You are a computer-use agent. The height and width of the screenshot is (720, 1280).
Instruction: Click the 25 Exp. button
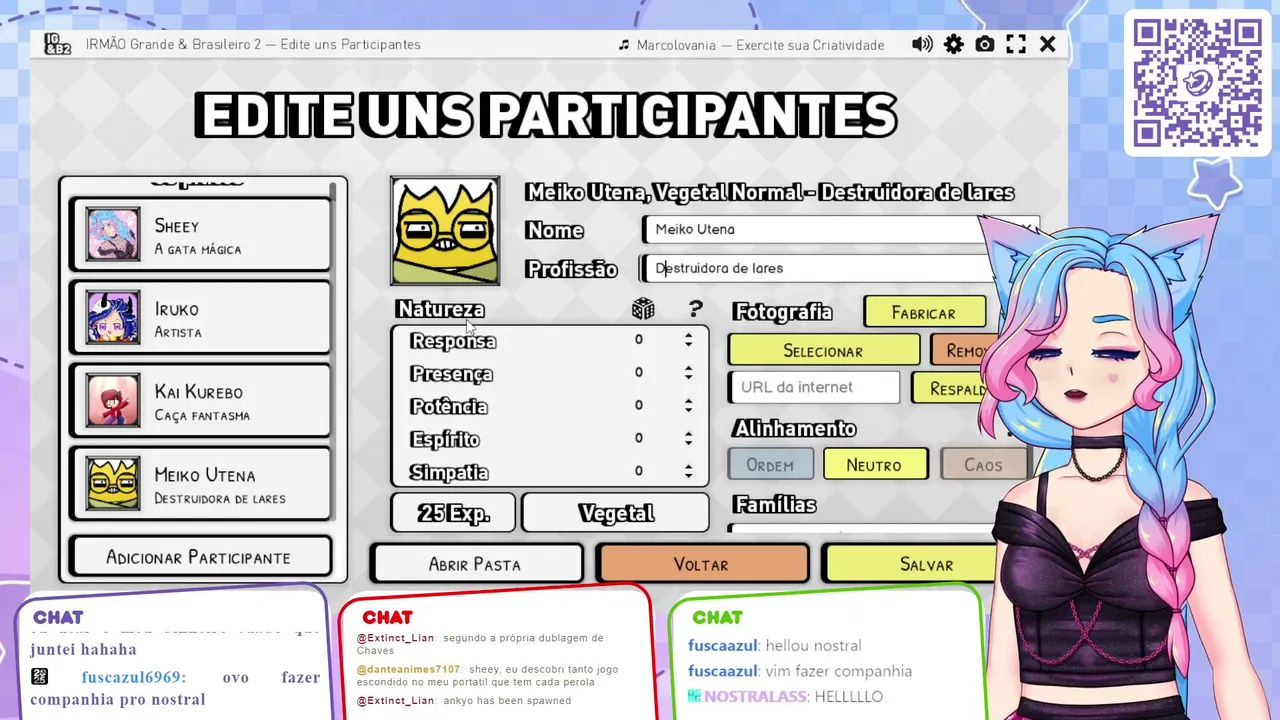click(454, 513)
